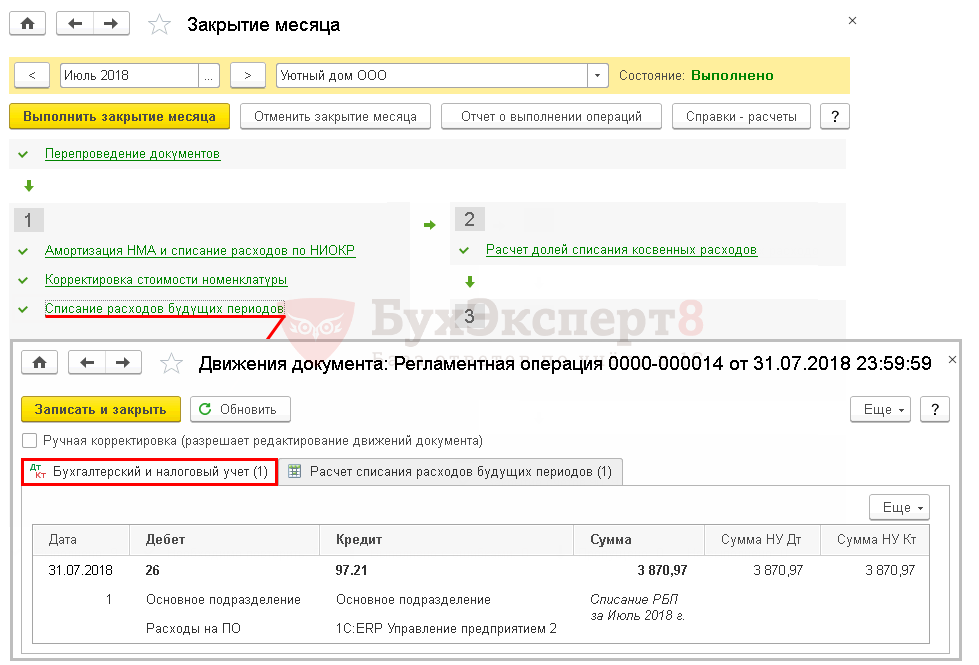The height and width of the screenshot is (665, 979).
Task: Click the Сумма НУ Кт column header
Action: tap(875, 539)
